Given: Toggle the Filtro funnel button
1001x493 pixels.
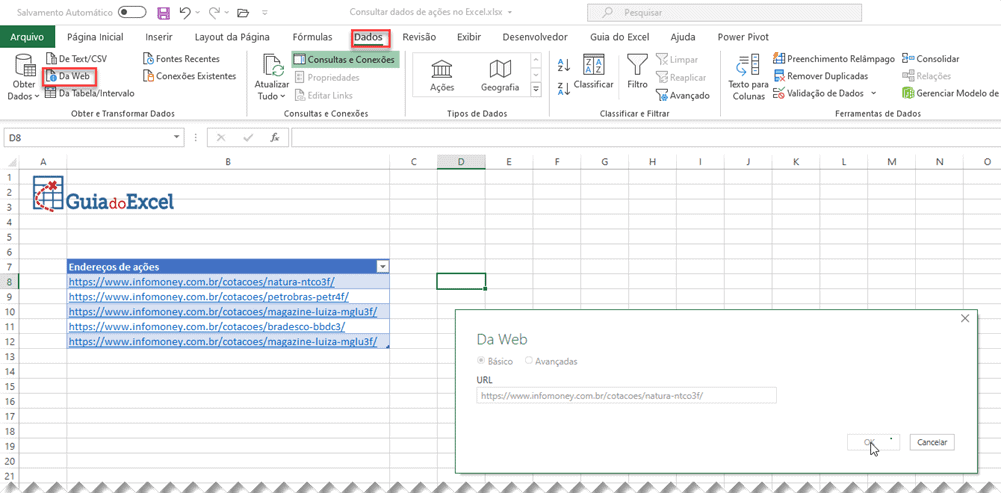Looking at the screenshot, I should tap(637, 72).
